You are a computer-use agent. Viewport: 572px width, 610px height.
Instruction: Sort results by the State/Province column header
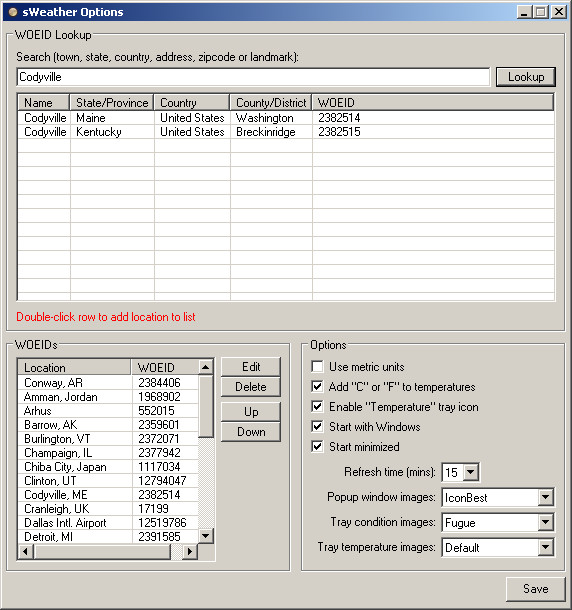(x=112, y=103)
